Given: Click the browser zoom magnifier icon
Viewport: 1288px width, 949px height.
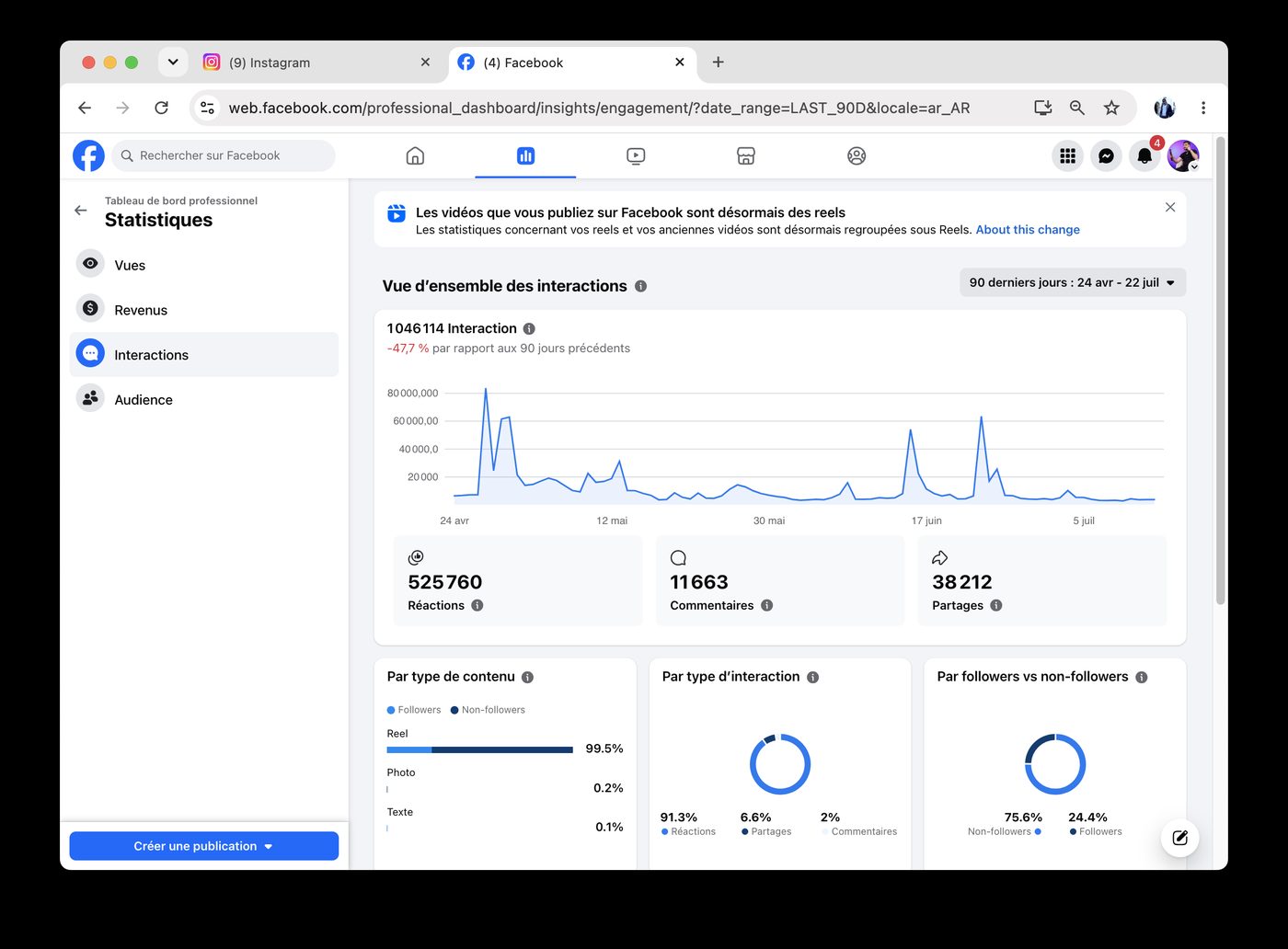Looking at the screenshot, I should (1076, 108).
